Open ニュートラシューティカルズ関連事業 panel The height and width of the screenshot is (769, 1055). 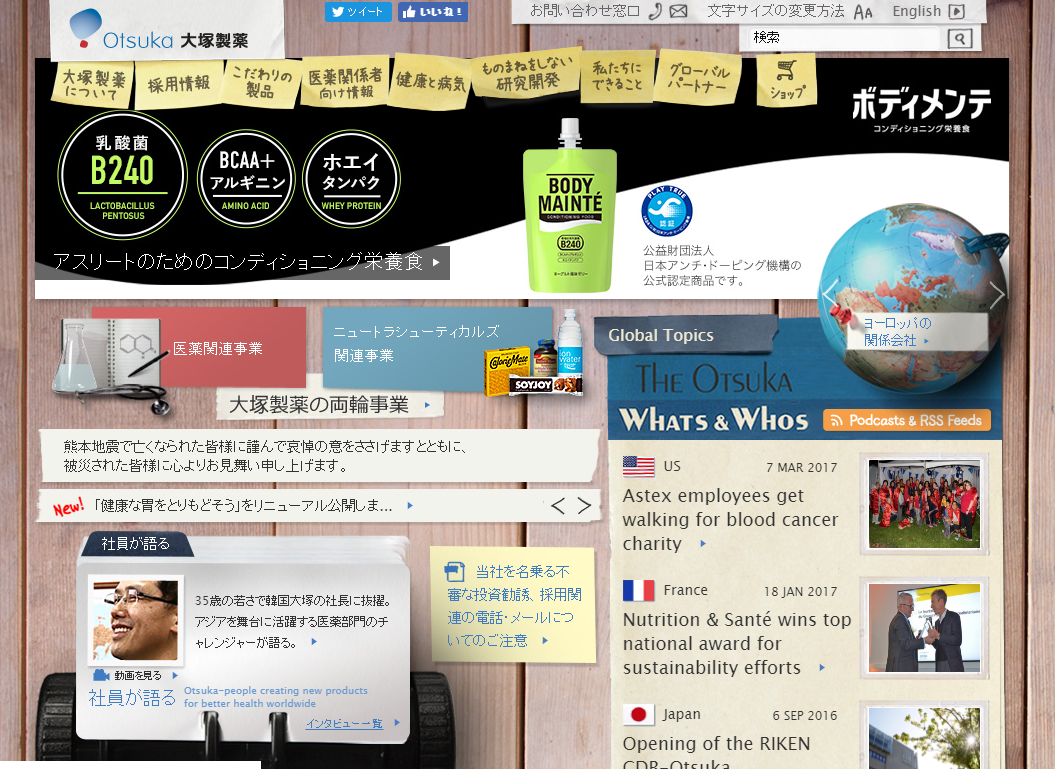(437, 348)
